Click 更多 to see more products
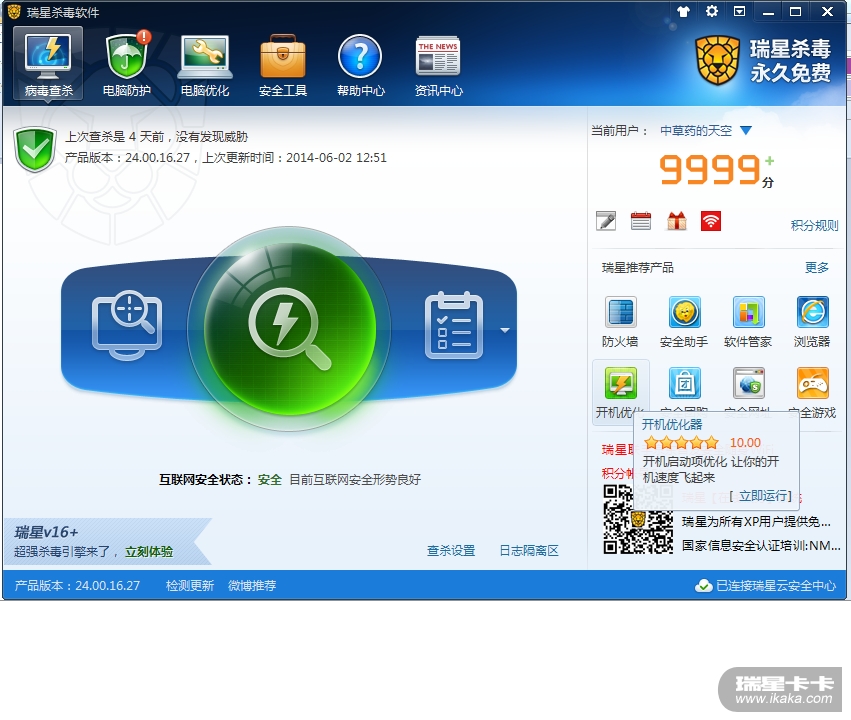 click(x=817, y=267)
